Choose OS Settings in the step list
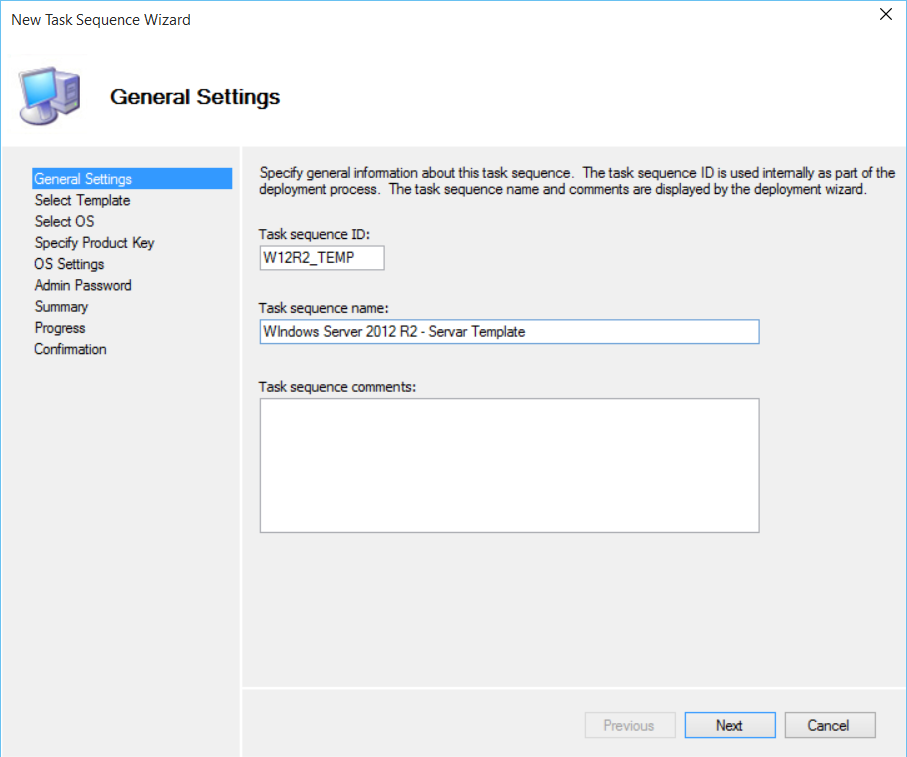The width and height of the screenshot is (907, 757). pyautogui.click(x=69, y=264)
